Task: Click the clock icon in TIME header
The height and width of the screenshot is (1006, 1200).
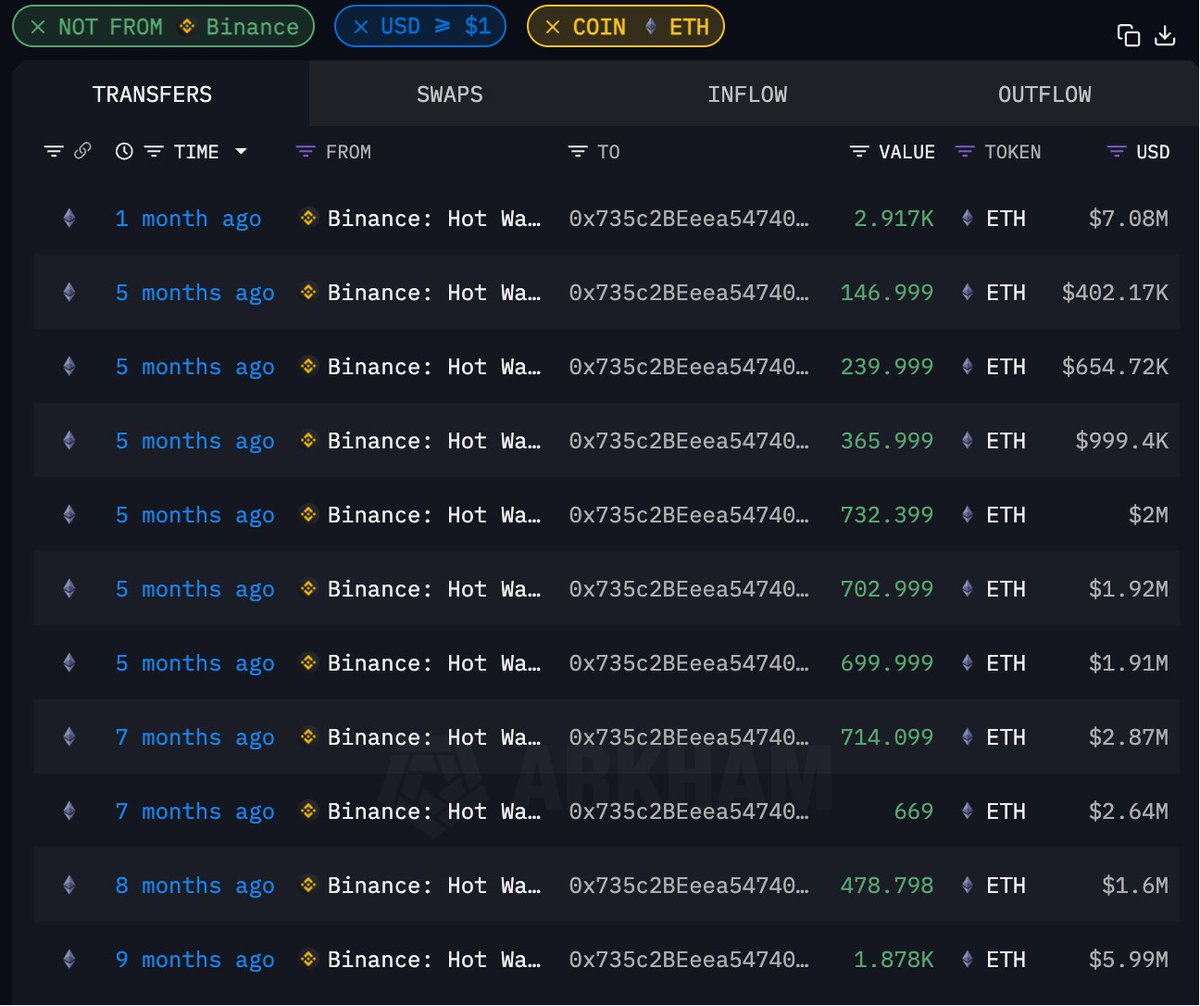Action: [124, 151]
